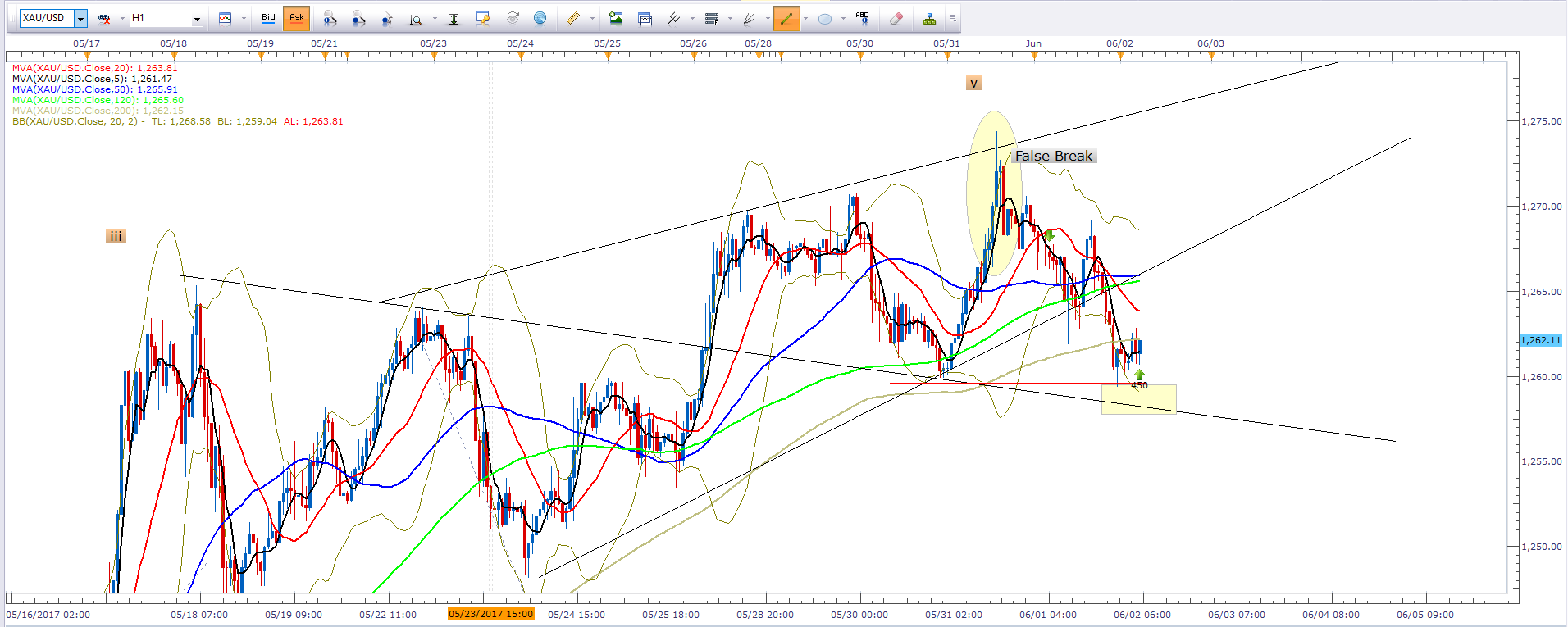Expand the H1 timeframe dropdown
This screenshot has height=627, width=1568.
pos(197,18)
